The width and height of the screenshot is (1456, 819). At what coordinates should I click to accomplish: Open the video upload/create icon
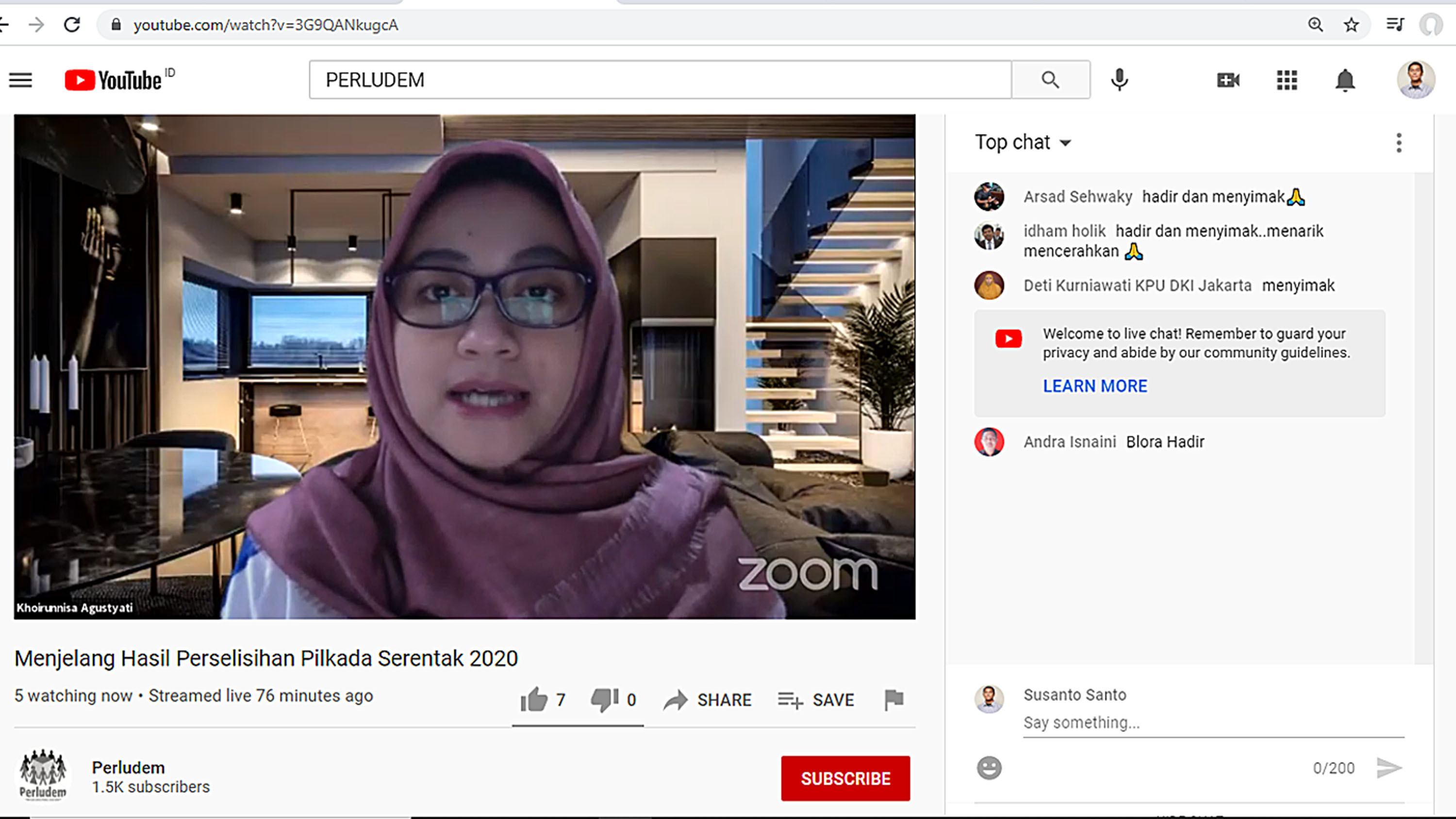(x=1228, y=80)
